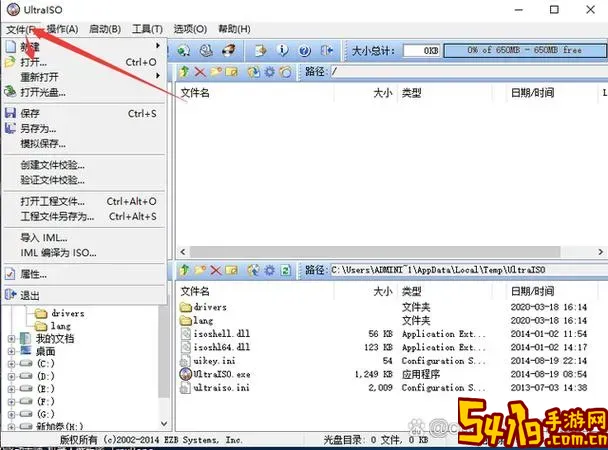The image size is (608, 450).
Task: Click gear icon in local pane toolbar
Action: click(269, 270)
